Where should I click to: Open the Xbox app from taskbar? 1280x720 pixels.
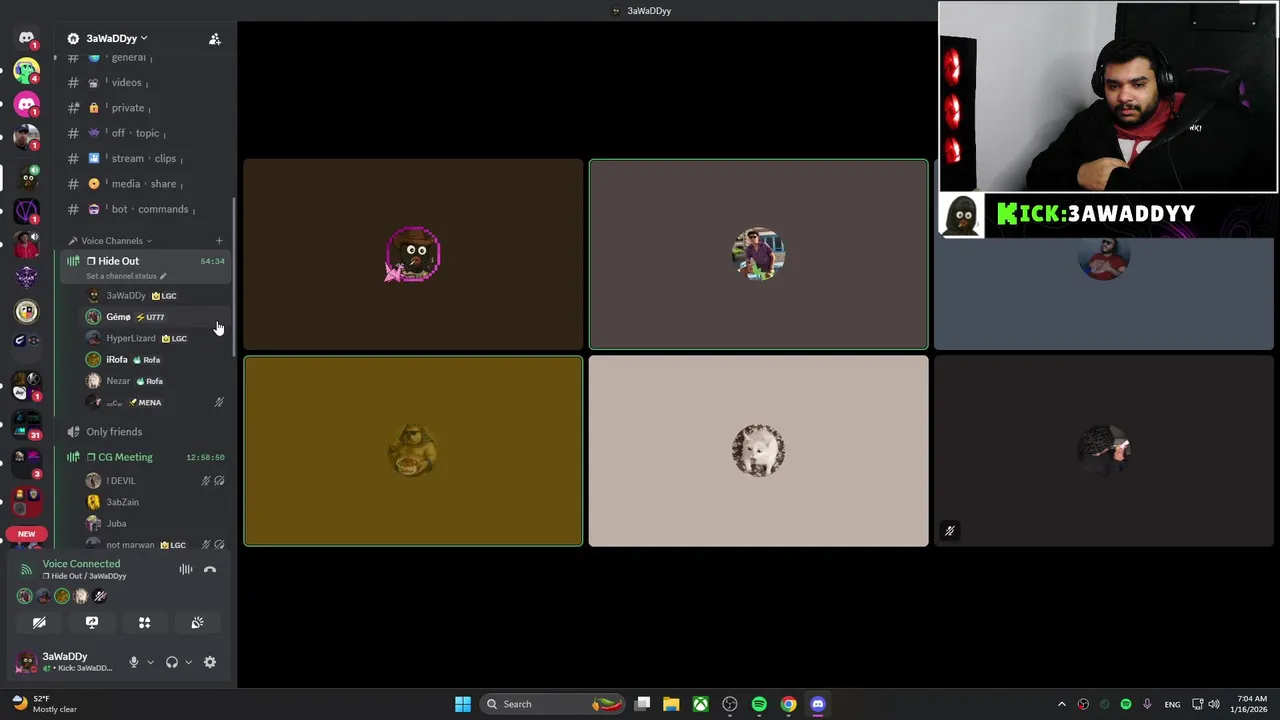coord(701,704)
